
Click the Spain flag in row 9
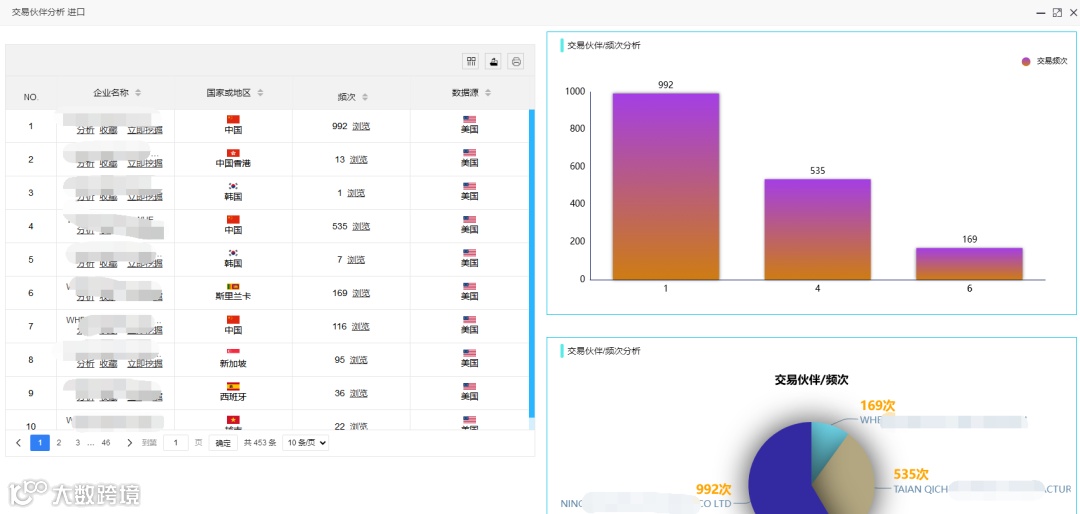pos(233,386)
